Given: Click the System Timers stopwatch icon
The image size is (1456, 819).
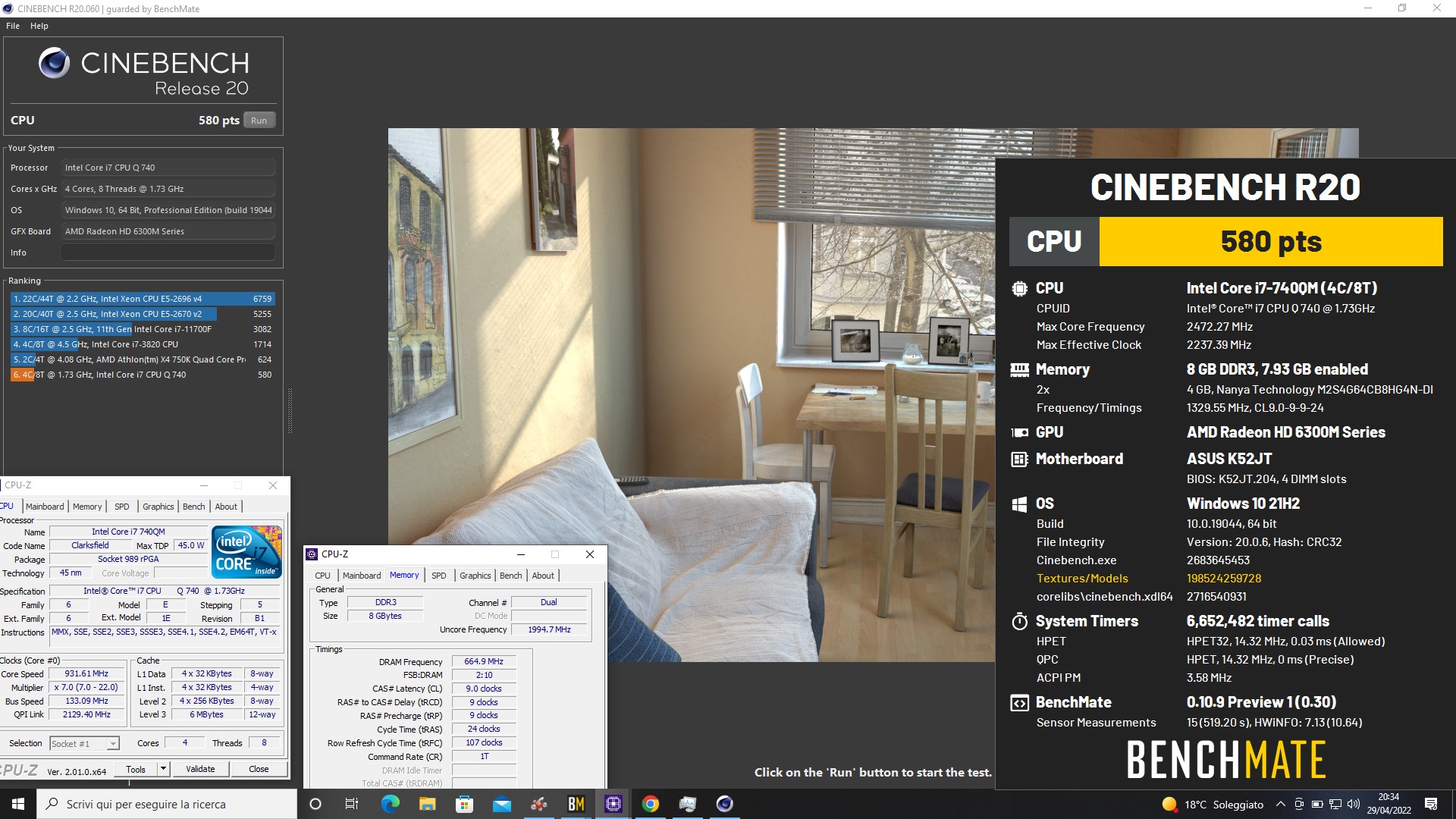Looking at the screenshot, I should coord(1019,621).
